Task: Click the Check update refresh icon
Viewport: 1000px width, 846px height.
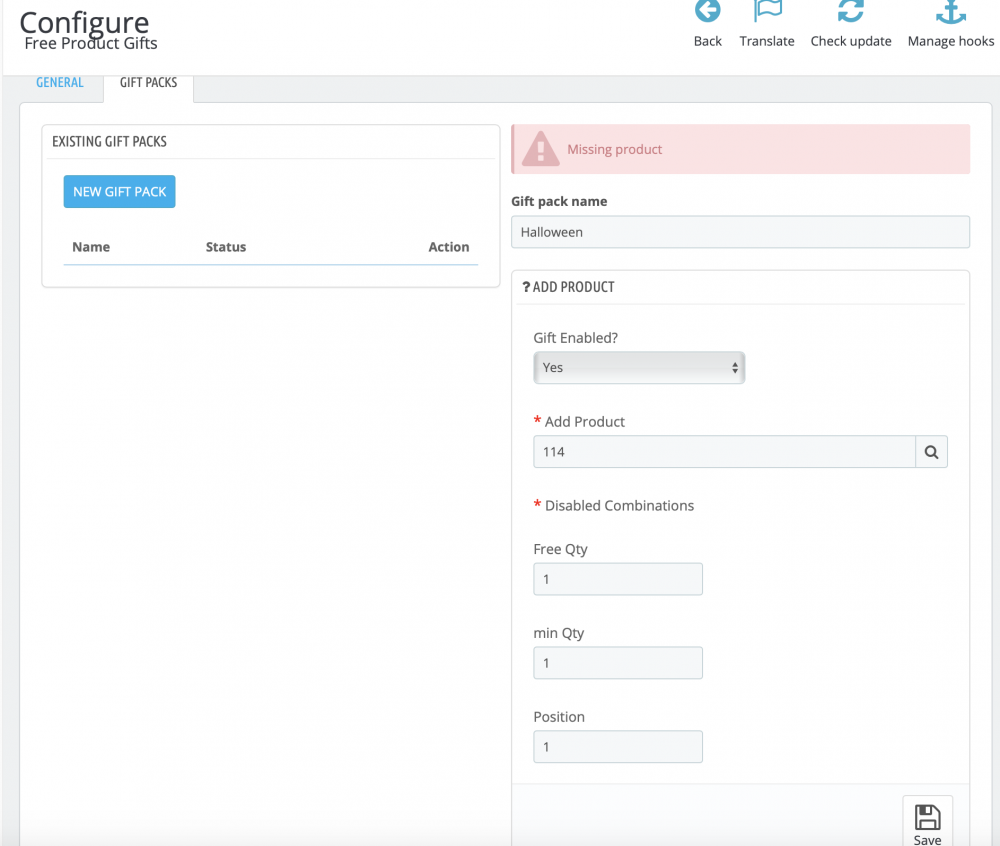Action: coord(851,11)
